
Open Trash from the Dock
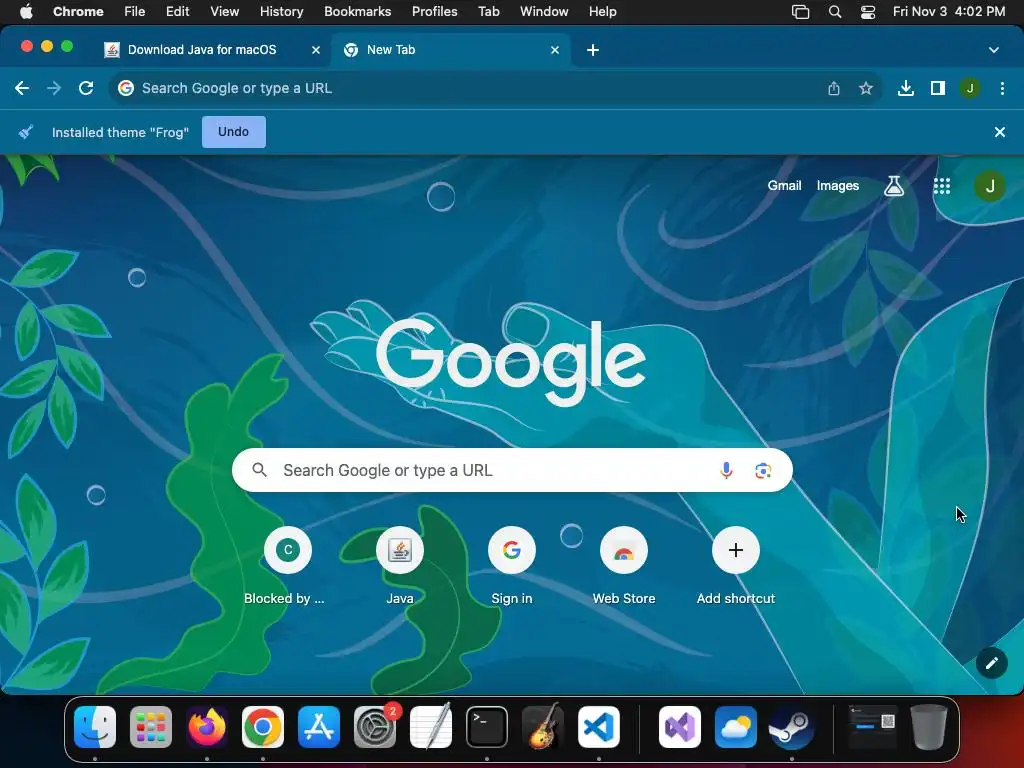click(929, 727)
